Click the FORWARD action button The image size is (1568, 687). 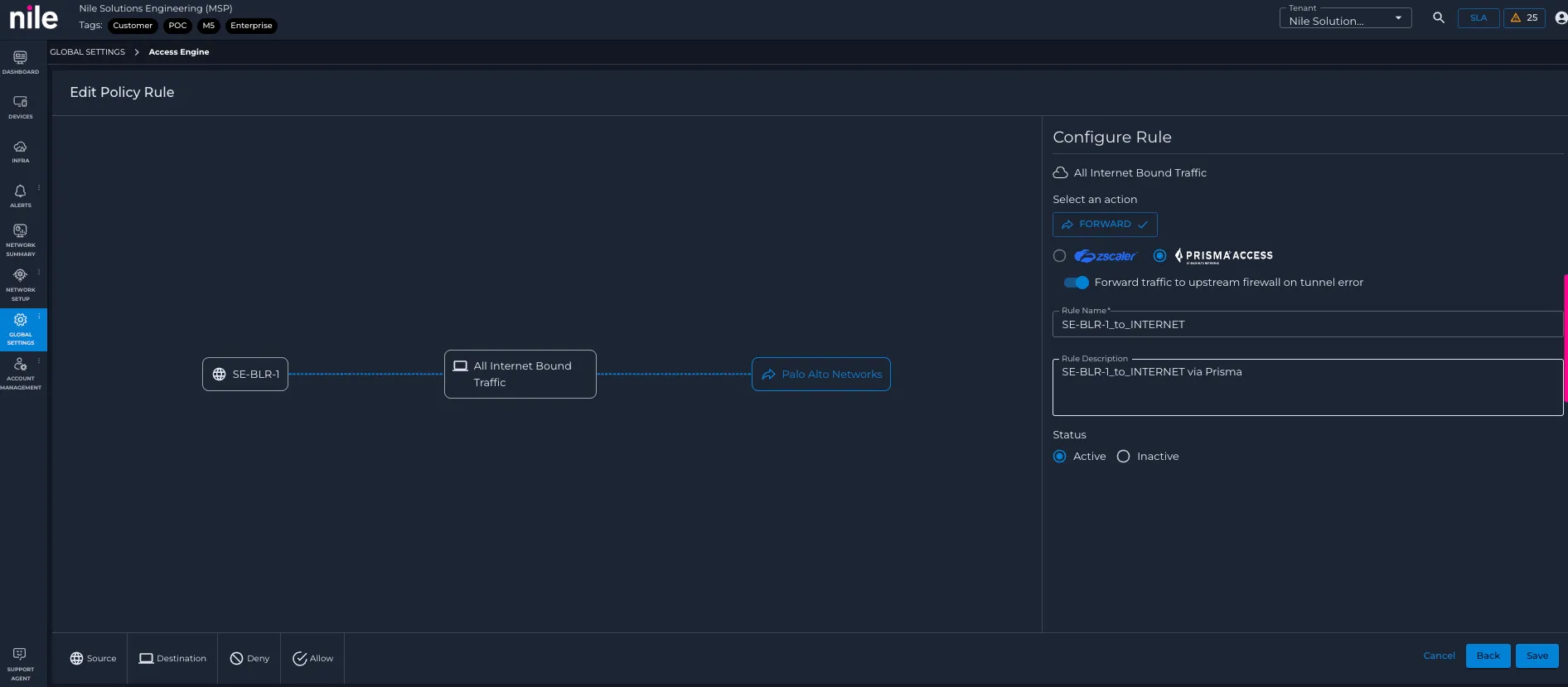pos(1105,225)
